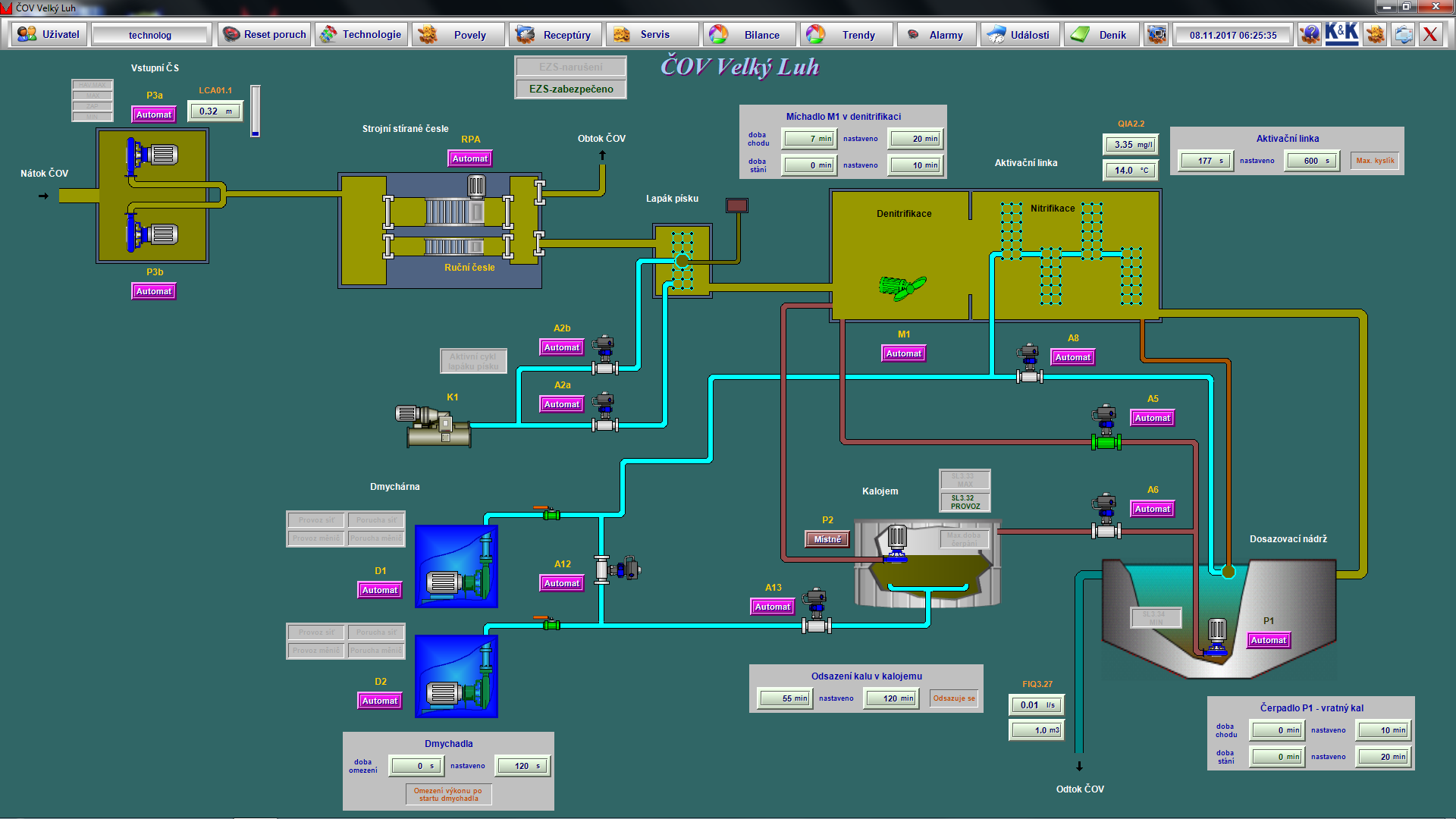Open the Technologie menu

tap(361, 35)
